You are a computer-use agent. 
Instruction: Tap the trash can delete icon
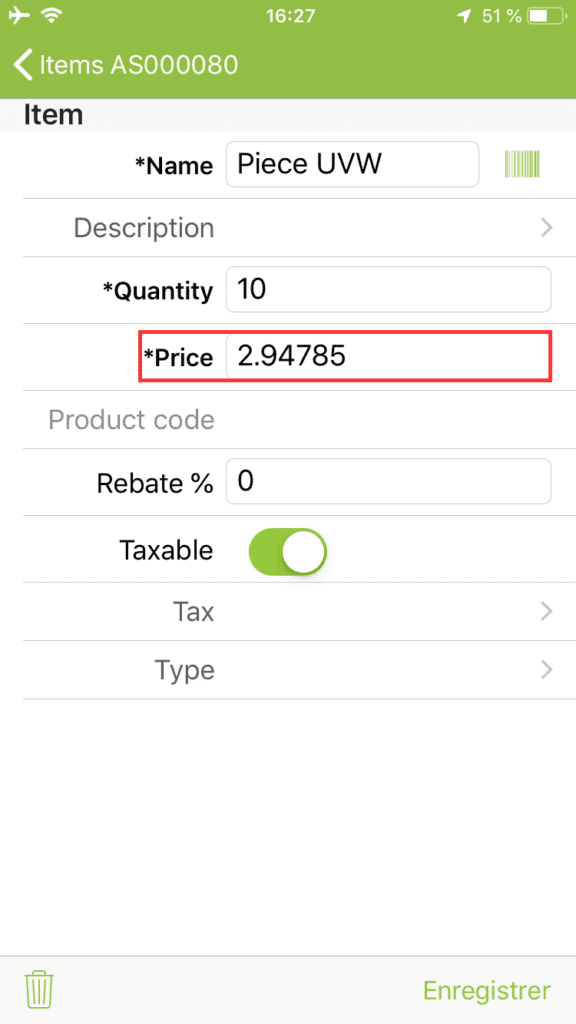click(x=39, y=990)
